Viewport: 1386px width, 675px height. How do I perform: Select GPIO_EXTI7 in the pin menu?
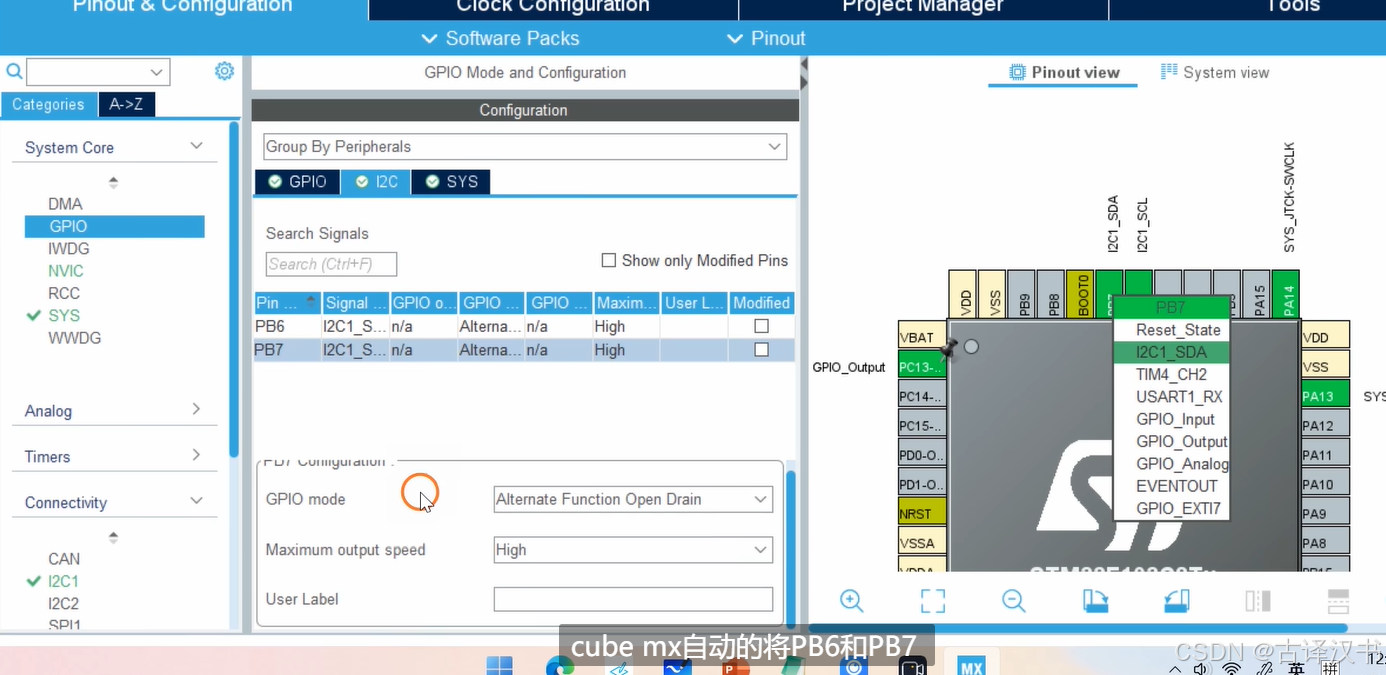pyautogui.click(x=1178, y=508)
